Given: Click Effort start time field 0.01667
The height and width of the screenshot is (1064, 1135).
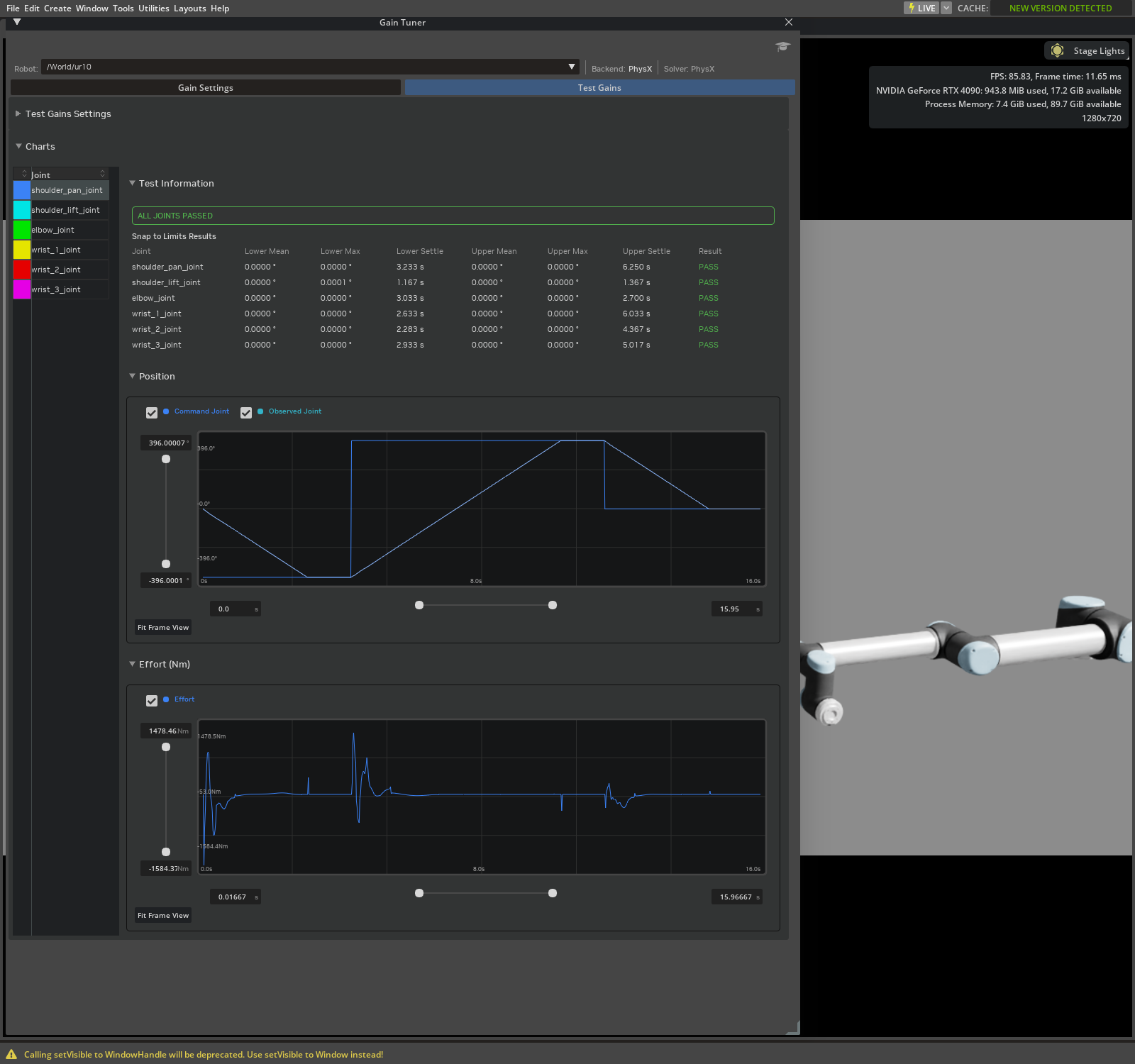Looking at the screenshot, I should [236, 897].
